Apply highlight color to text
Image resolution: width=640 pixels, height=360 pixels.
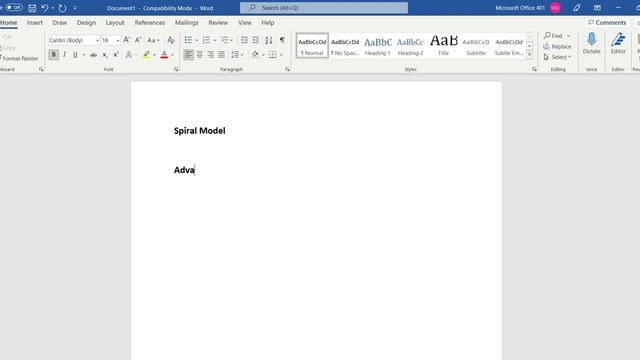(147, 55)
